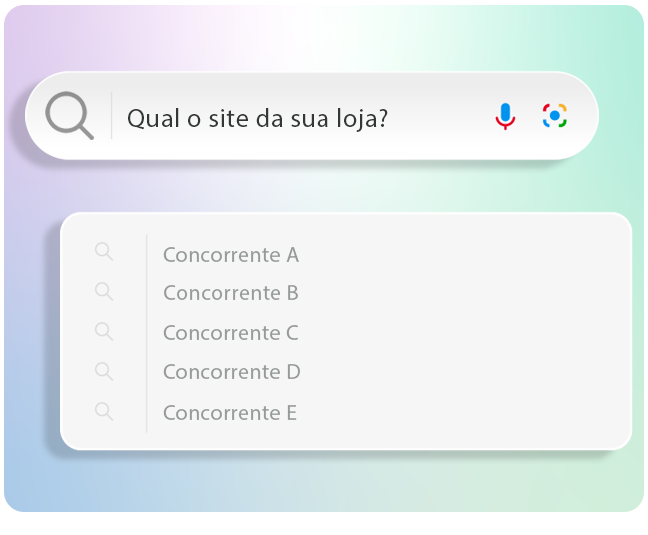Pick the Concorrente C suggestion
Image resolution: width=648 pixels, height=535 pixels.
coord(231,333)
